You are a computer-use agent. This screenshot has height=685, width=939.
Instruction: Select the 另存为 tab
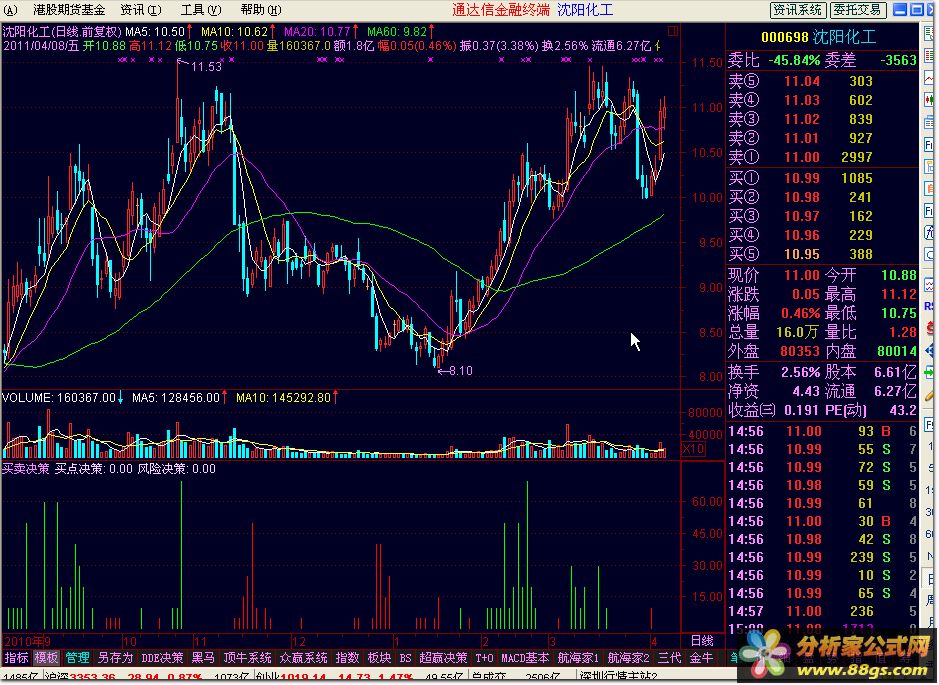pos(115,658)
